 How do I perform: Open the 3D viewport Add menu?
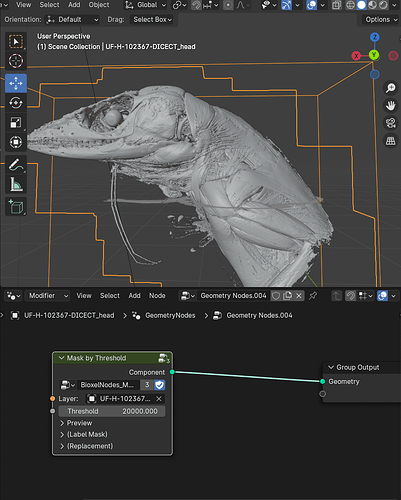point(74,5)
